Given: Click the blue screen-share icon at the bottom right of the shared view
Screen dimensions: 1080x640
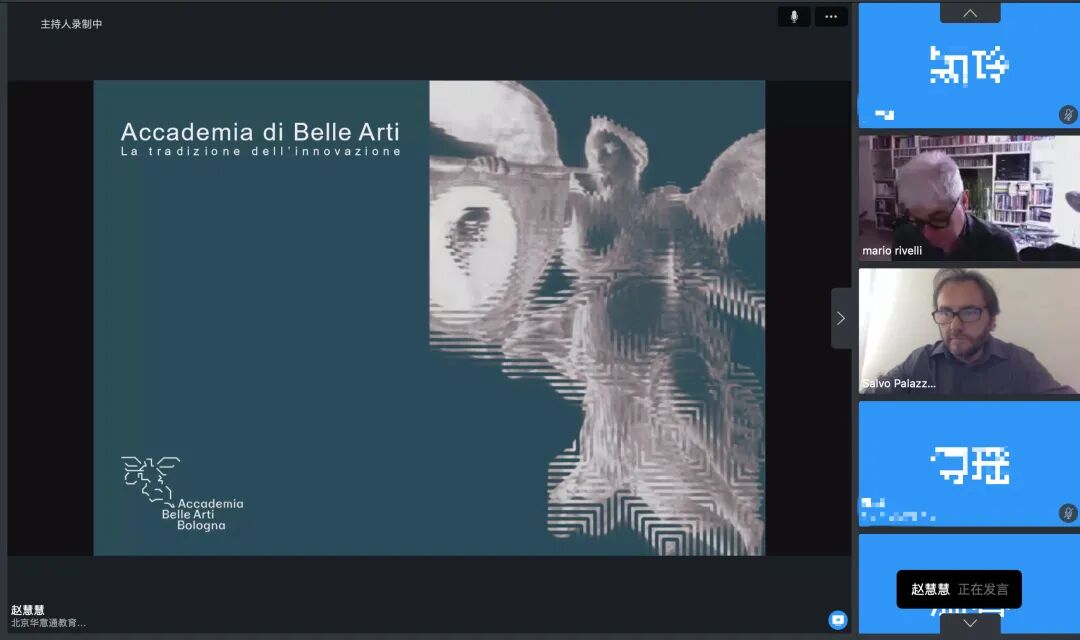Looking at the screenshot, I should point(838,620).
